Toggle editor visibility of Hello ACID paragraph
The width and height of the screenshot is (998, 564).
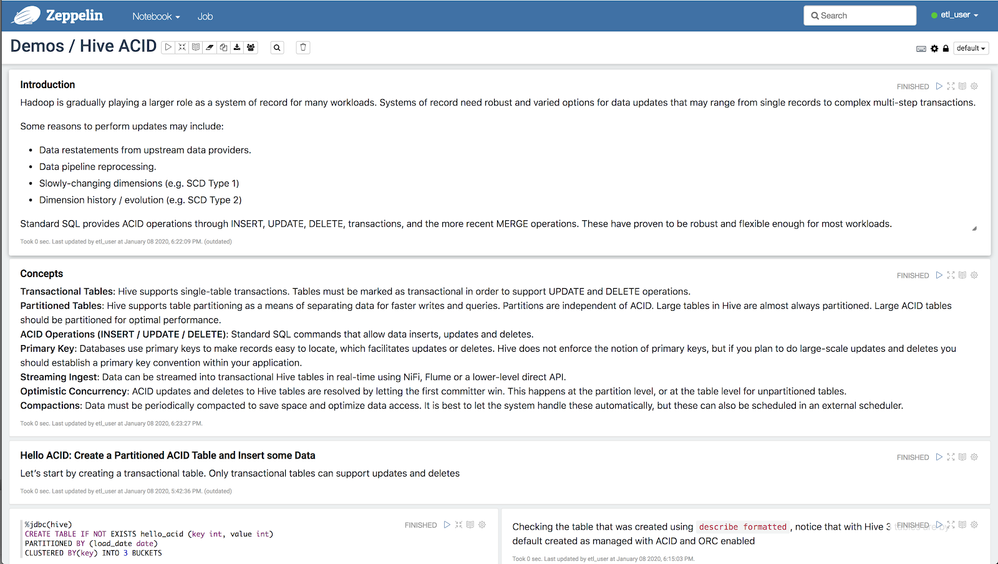click(951, 457)
